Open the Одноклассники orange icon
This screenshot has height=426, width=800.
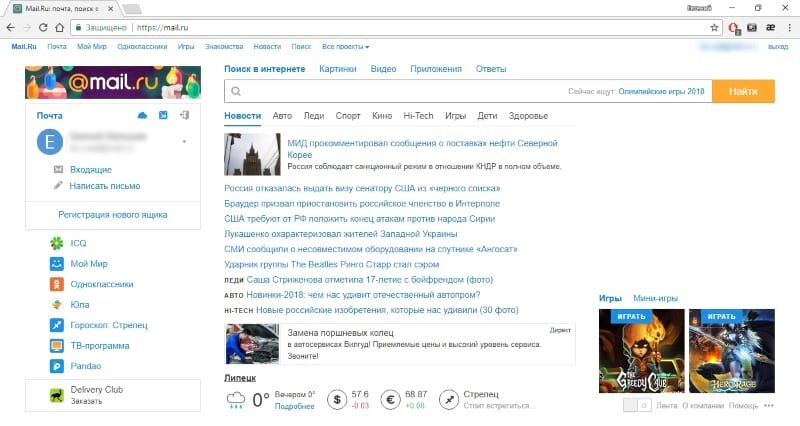pyautogui.click(x=57, y=284)
